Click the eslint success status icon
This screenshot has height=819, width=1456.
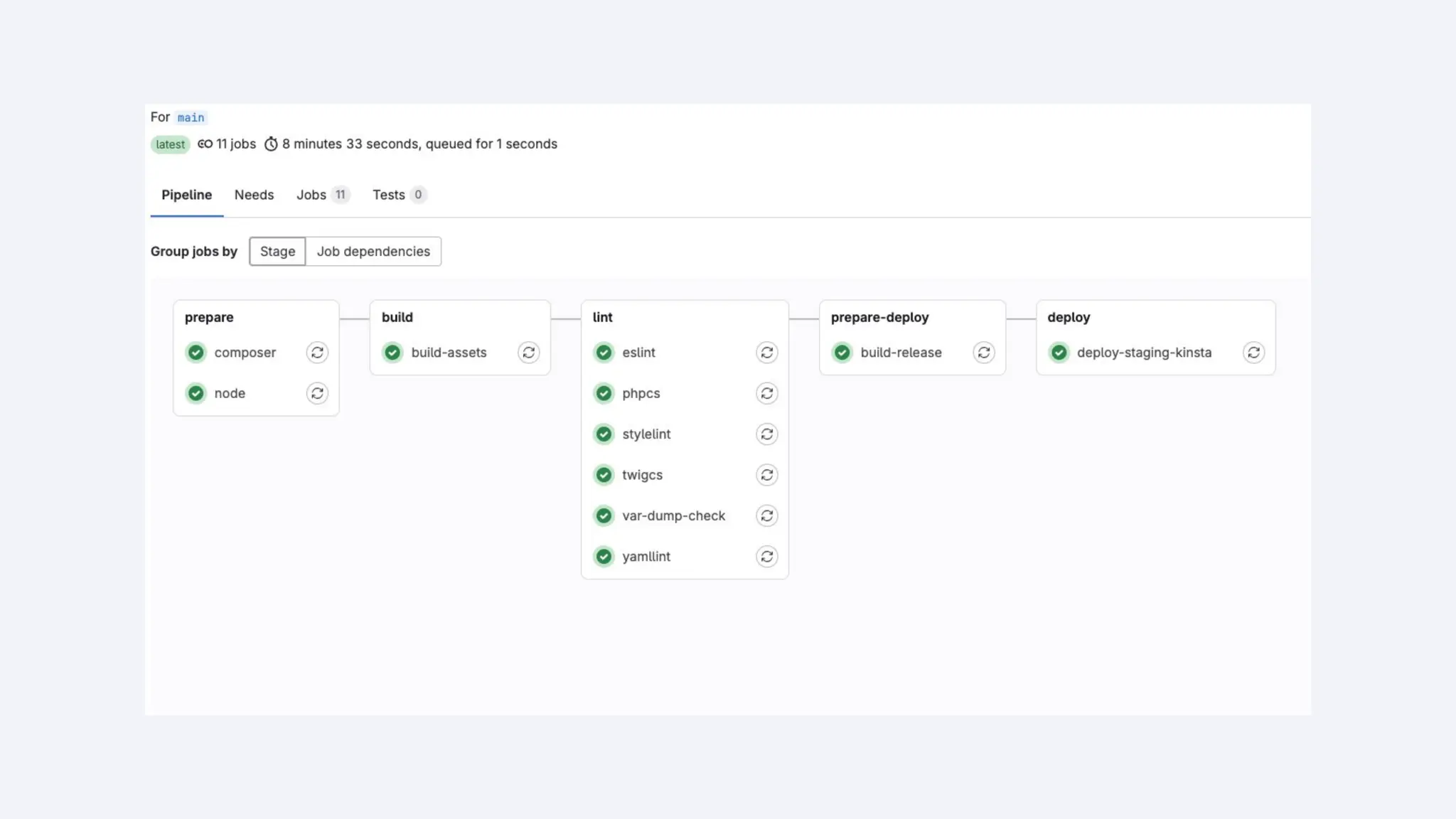point(604,353)
